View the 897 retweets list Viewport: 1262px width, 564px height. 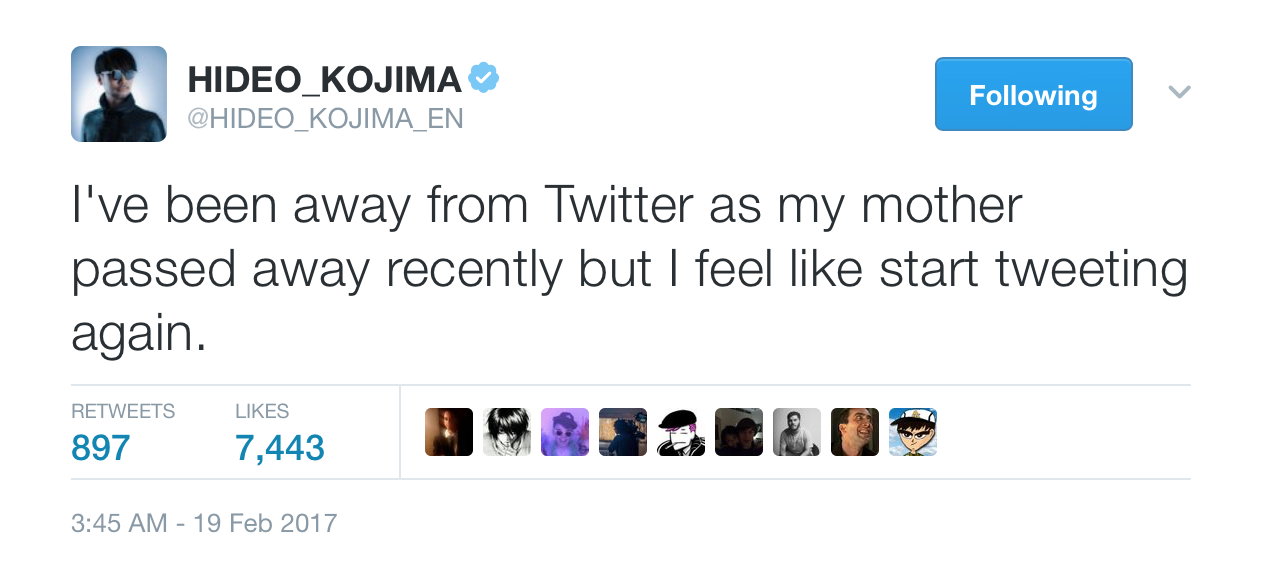click(101, 447)
